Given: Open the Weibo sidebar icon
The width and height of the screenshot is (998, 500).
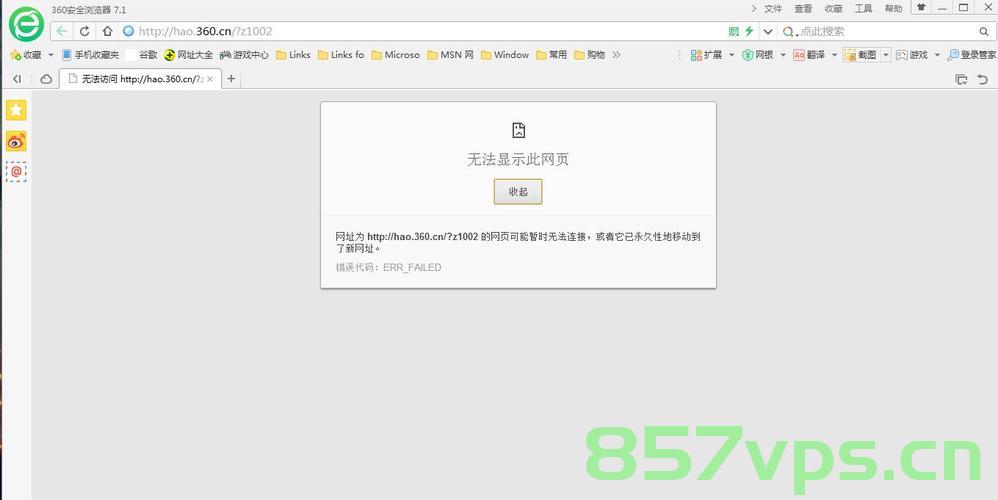Looking at the screenshot, I should pos(16,141).
